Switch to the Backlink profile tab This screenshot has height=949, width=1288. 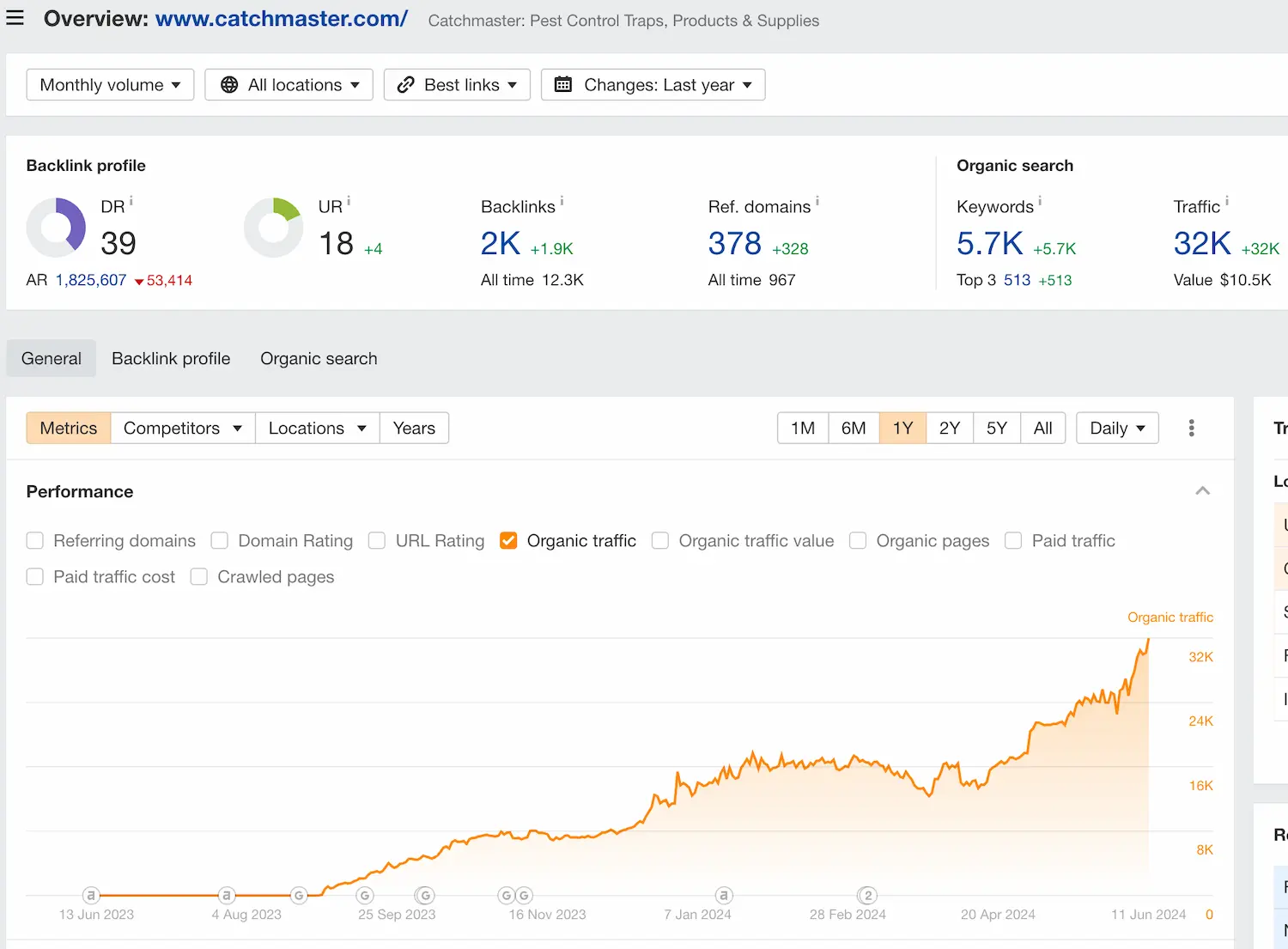[171, 358]
